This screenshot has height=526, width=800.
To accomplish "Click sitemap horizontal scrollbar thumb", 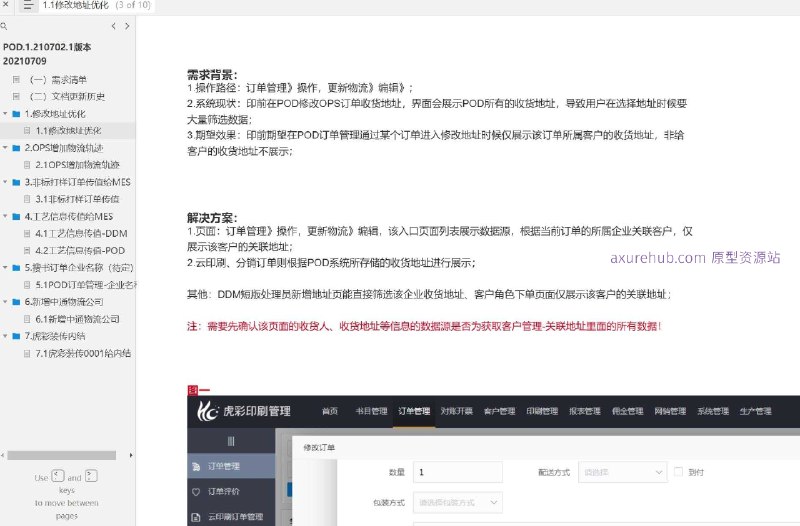I will (x=61, y=455).
